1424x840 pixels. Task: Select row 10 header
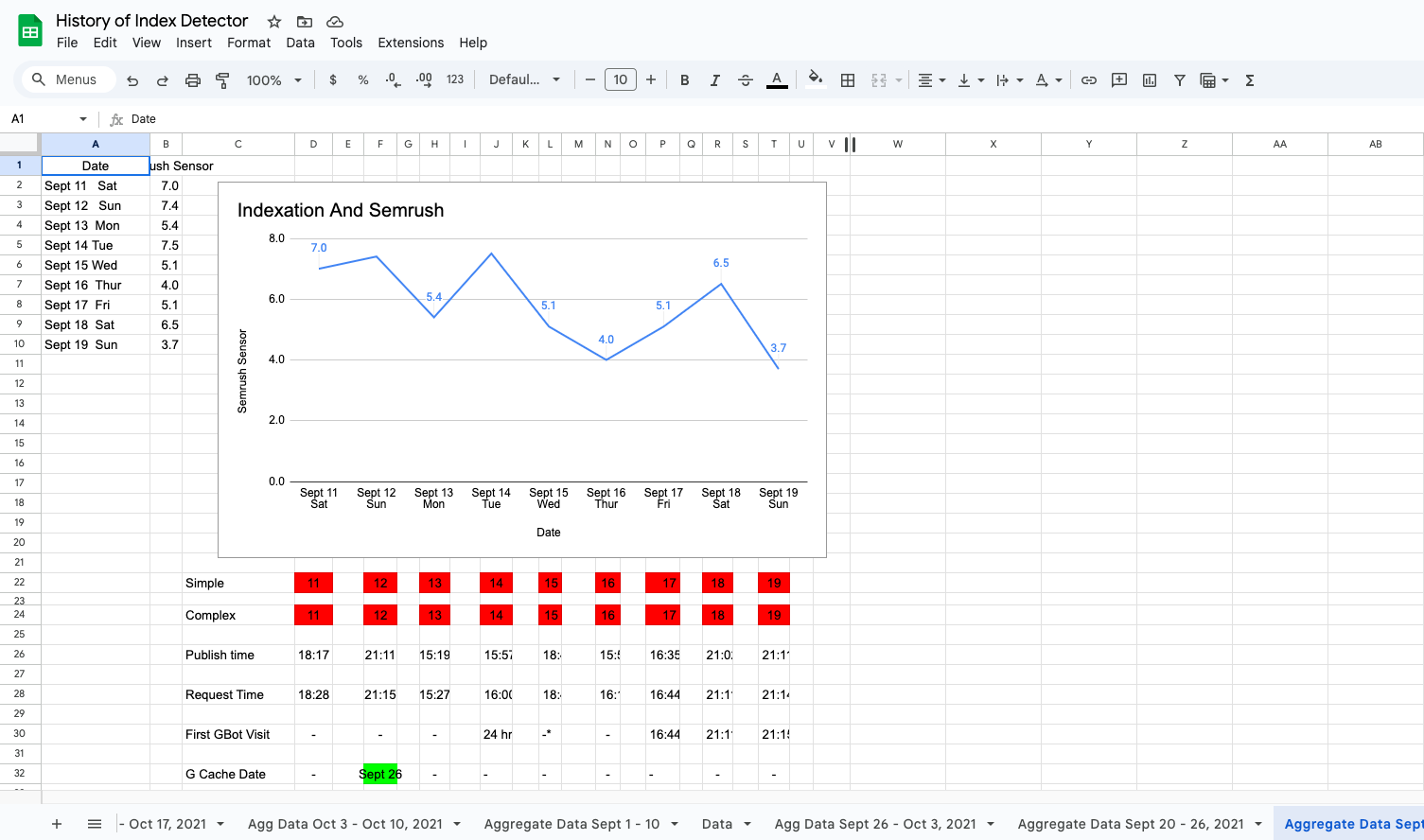click(x=19, y=344)
